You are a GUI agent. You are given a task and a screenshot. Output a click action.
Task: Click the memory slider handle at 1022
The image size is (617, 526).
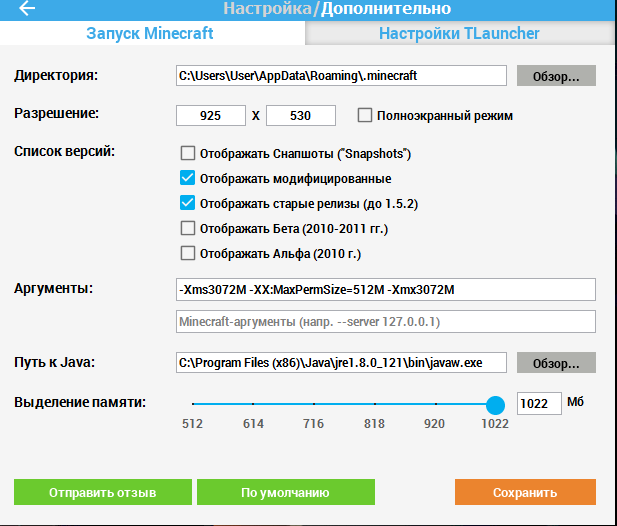click(x=495, y=405)
